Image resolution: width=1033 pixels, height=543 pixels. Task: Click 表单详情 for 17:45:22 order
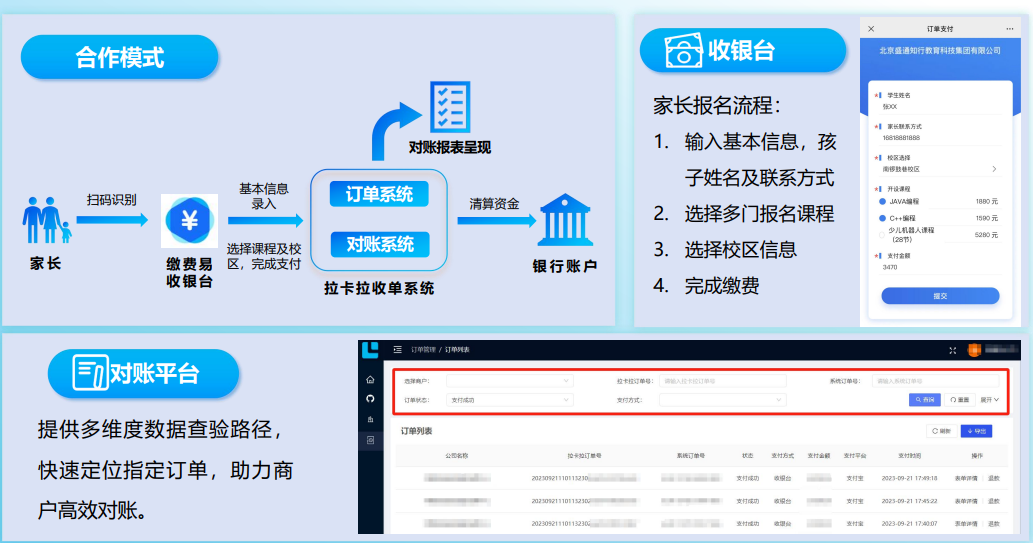(x=966, y=501)
